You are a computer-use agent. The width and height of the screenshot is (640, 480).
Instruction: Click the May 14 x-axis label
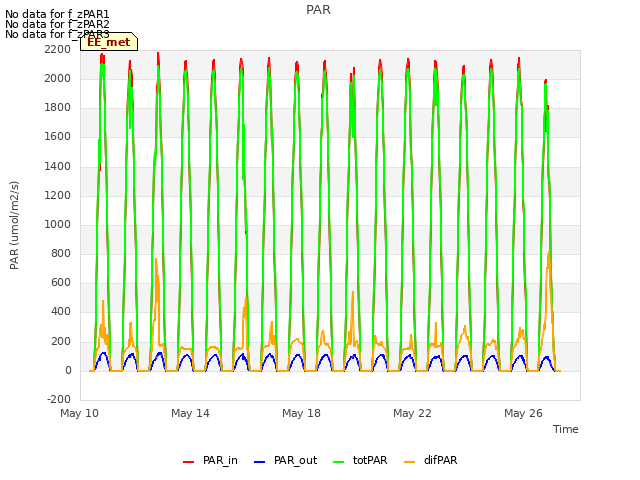pyautogui.click(x=191, y=413)
